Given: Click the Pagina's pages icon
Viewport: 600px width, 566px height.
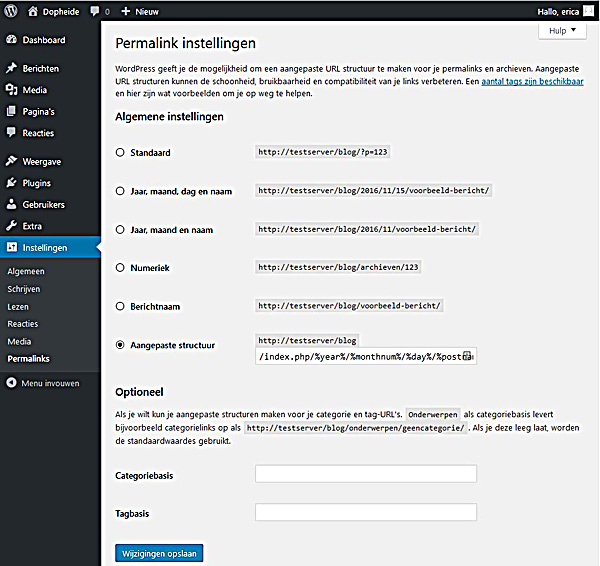Looking at the screenshot, I should [11, 111].
